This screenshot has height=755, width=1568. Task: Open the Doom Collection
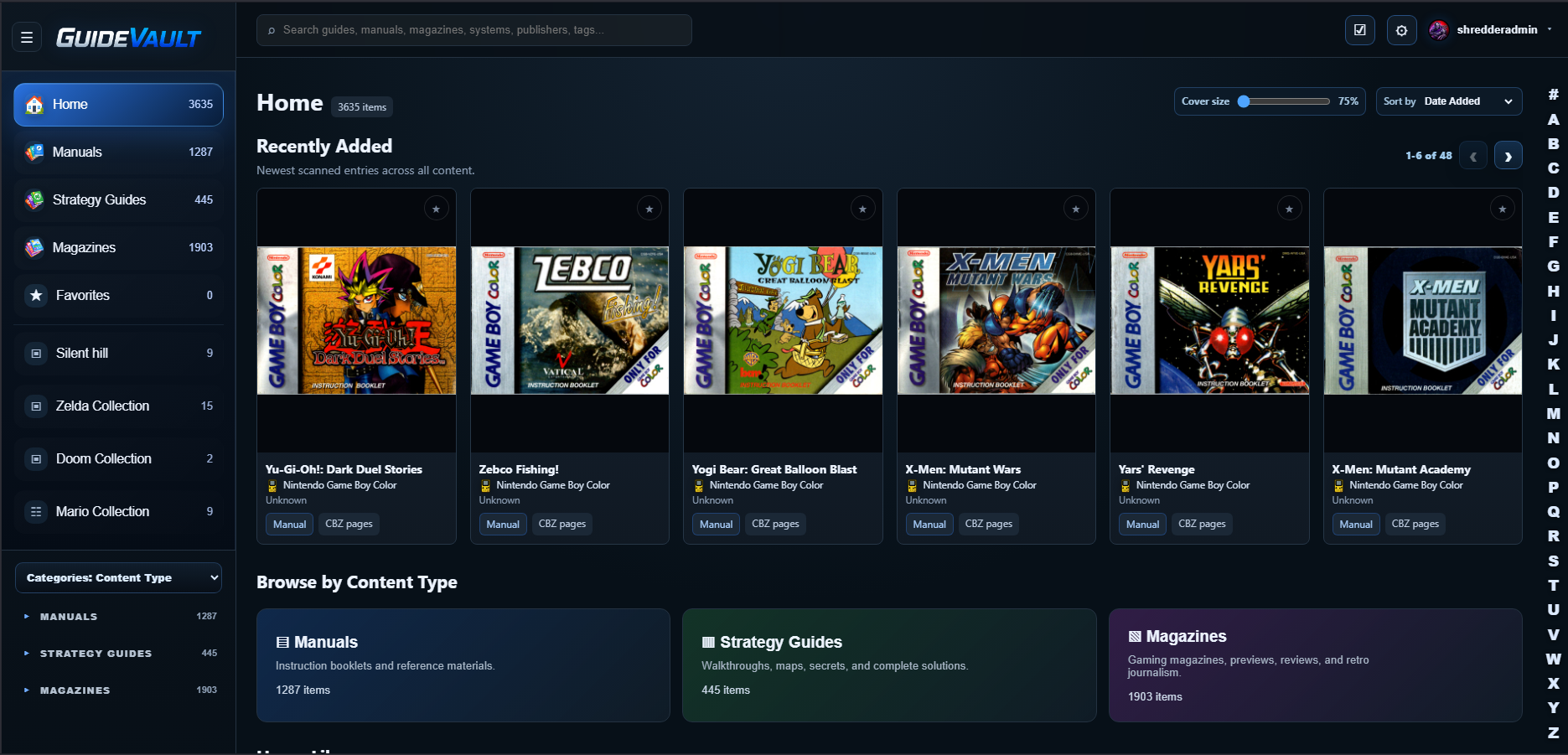pos(118,459)
